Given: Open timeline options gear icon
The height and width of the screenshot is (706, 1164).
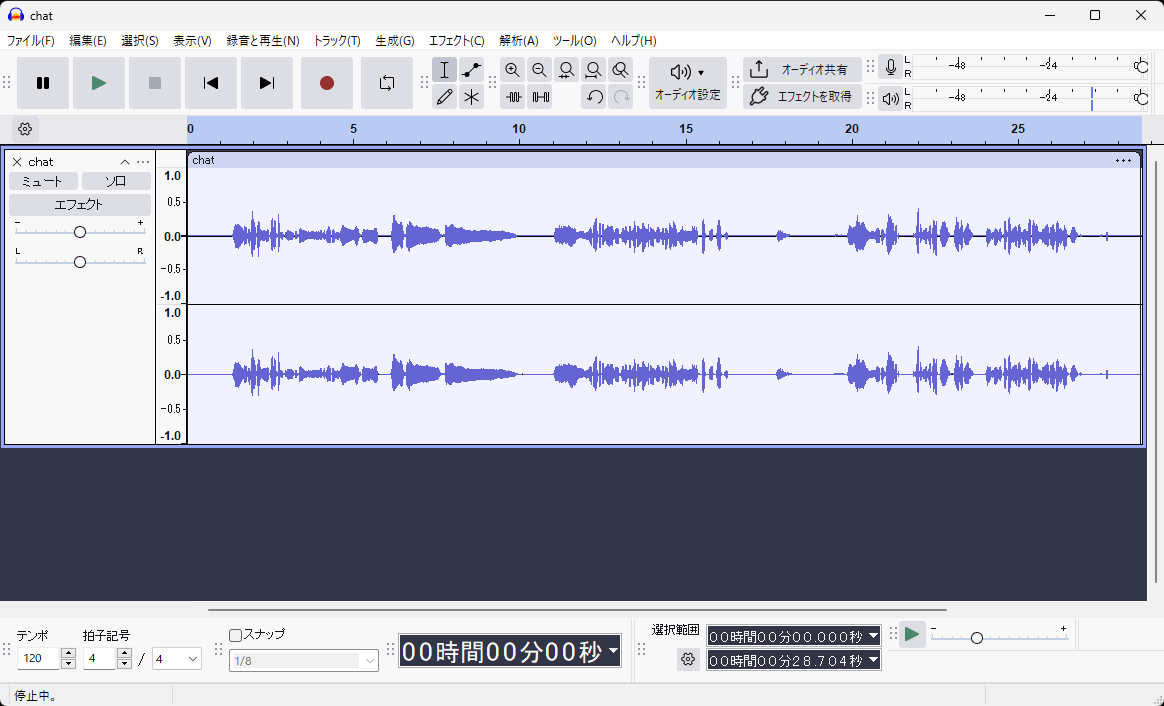Looking at the screenshot, I should click(x=25, y=129).
